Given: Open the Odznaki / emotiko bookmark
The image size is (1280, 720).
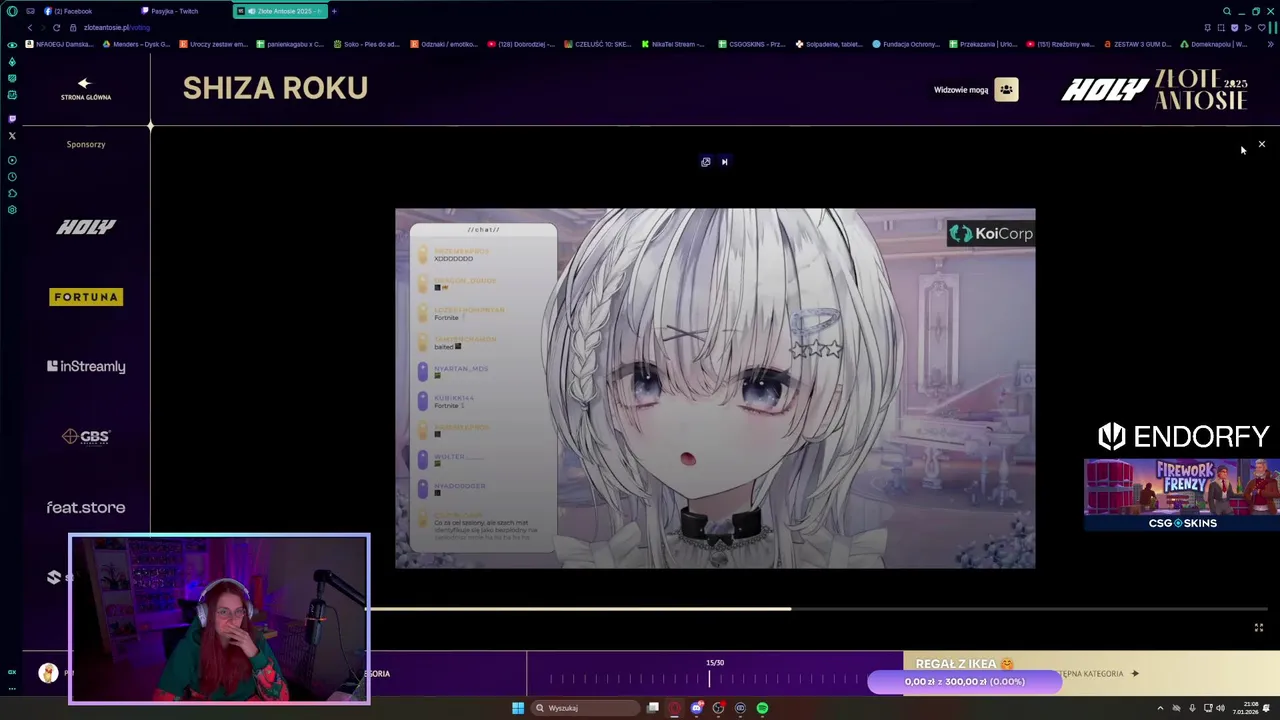Looking at the screenshot, I should [x=444, y=44].
